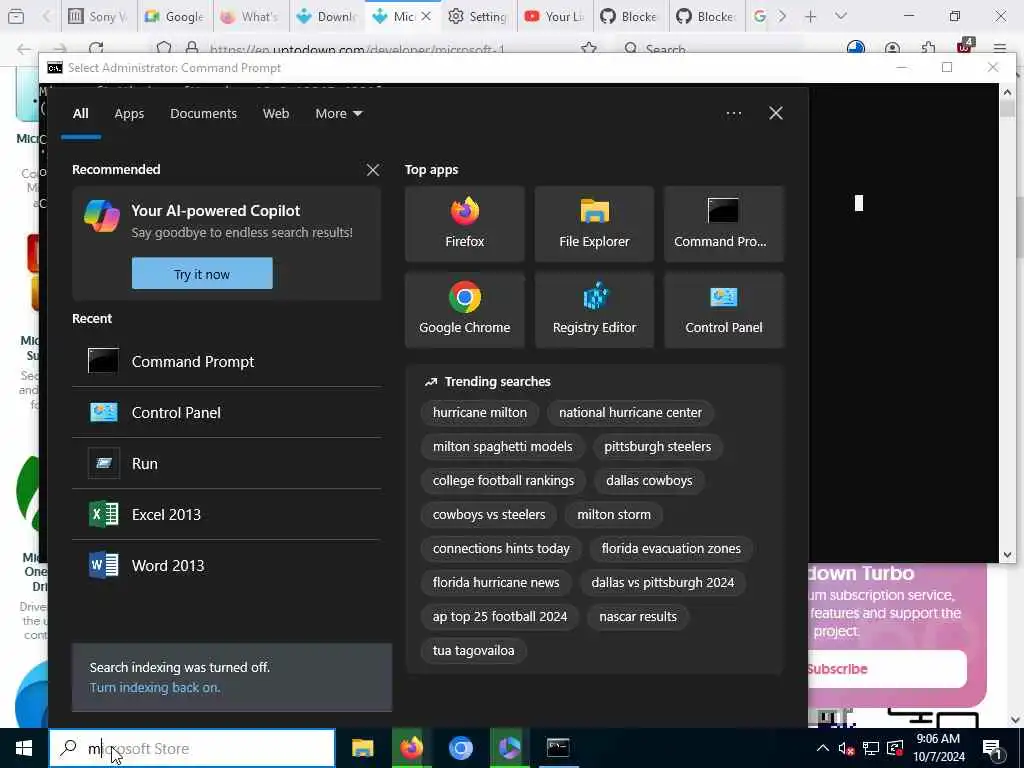Open Control Panel from Recent list
Image resolution: width=1024 pixels, height=768 pixels.
point(226,412)
